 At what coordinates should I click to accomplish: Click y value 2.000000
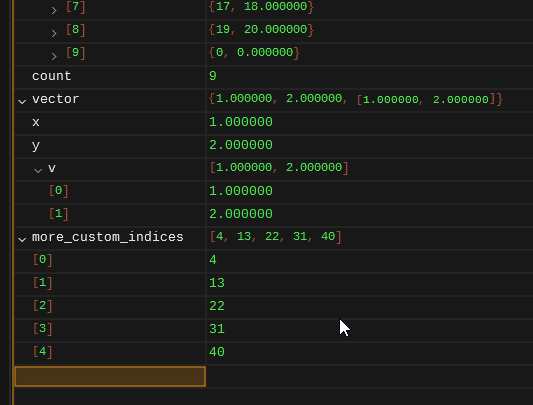[241, 145]
